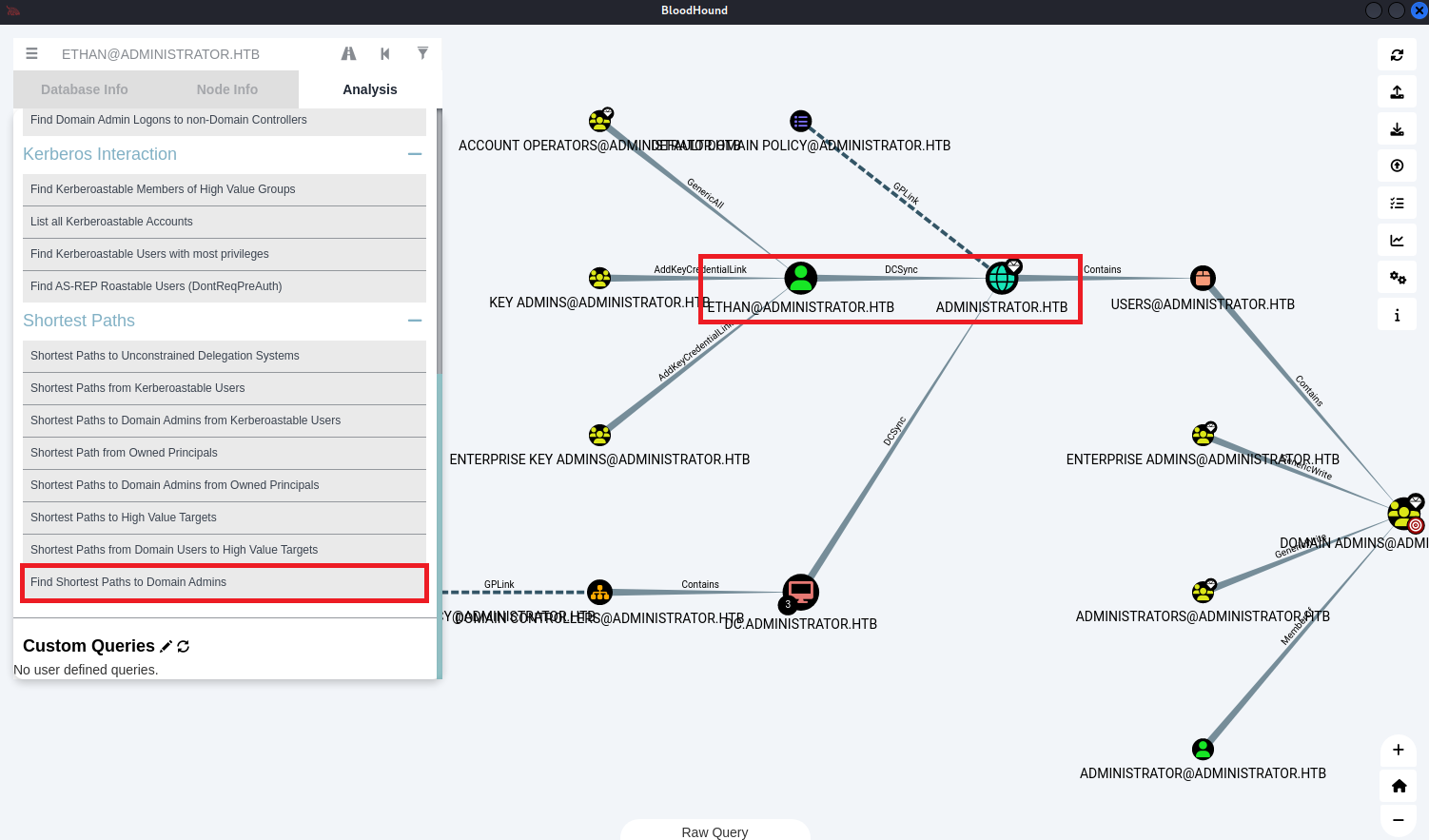Viewport: 1429px width, 840px height.
Task: Switch to the Node Info tab
Action: coord(227,89)
